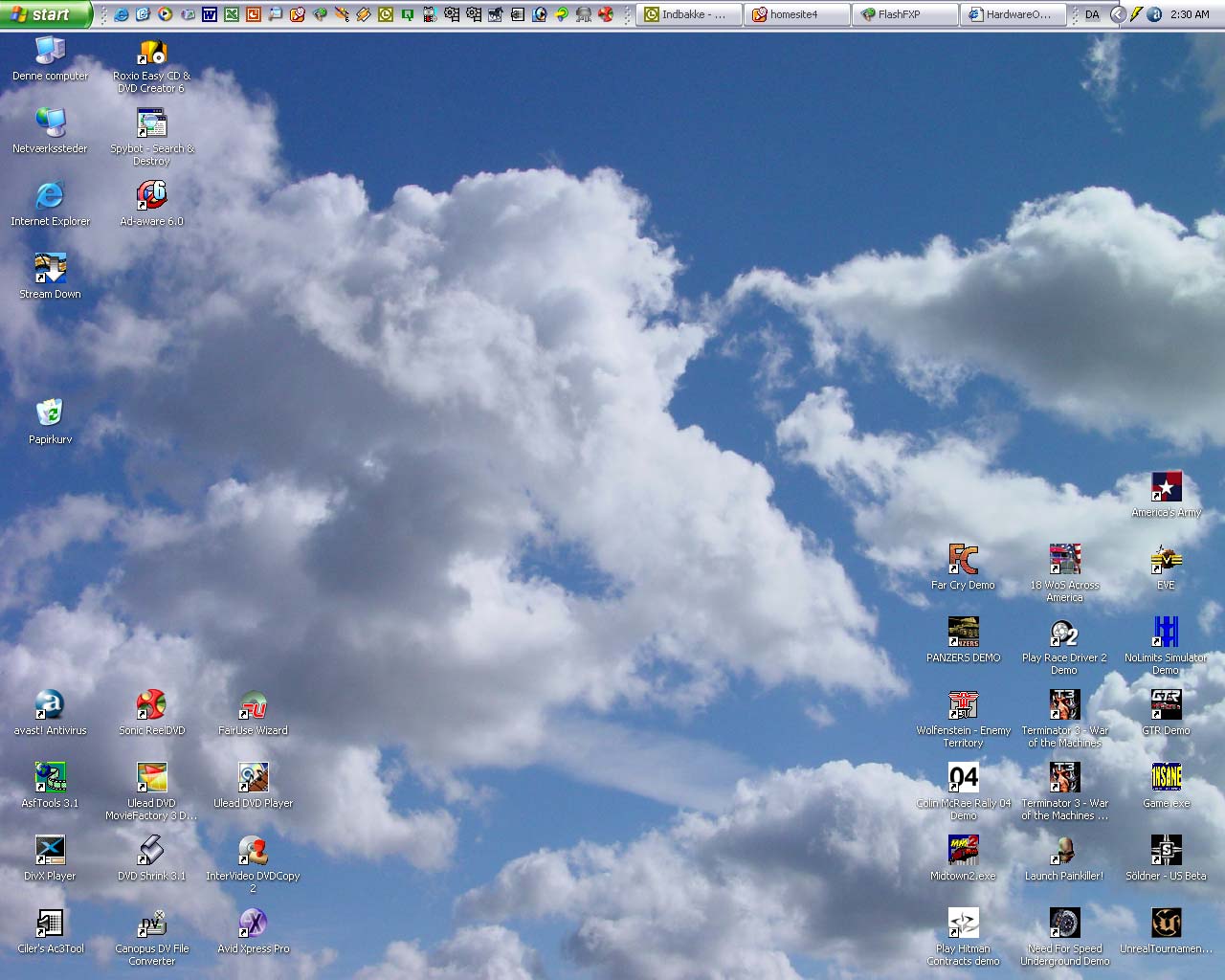Select the PANZERS DEMO icon

pyautogui.click(x=963, y=641)
